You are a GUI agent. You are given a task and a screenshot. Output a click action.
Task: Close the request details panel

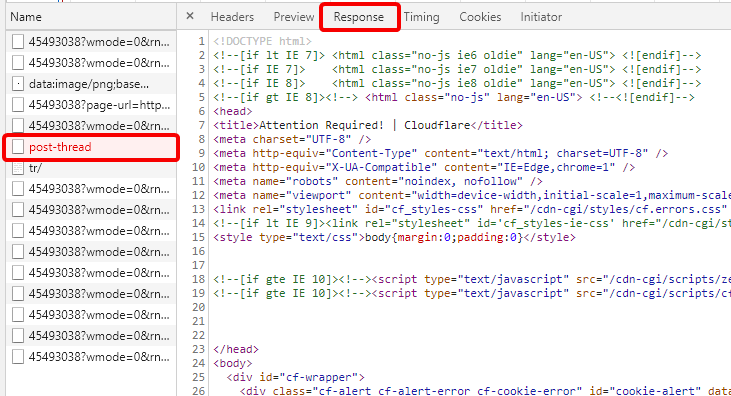click(190, 16)
